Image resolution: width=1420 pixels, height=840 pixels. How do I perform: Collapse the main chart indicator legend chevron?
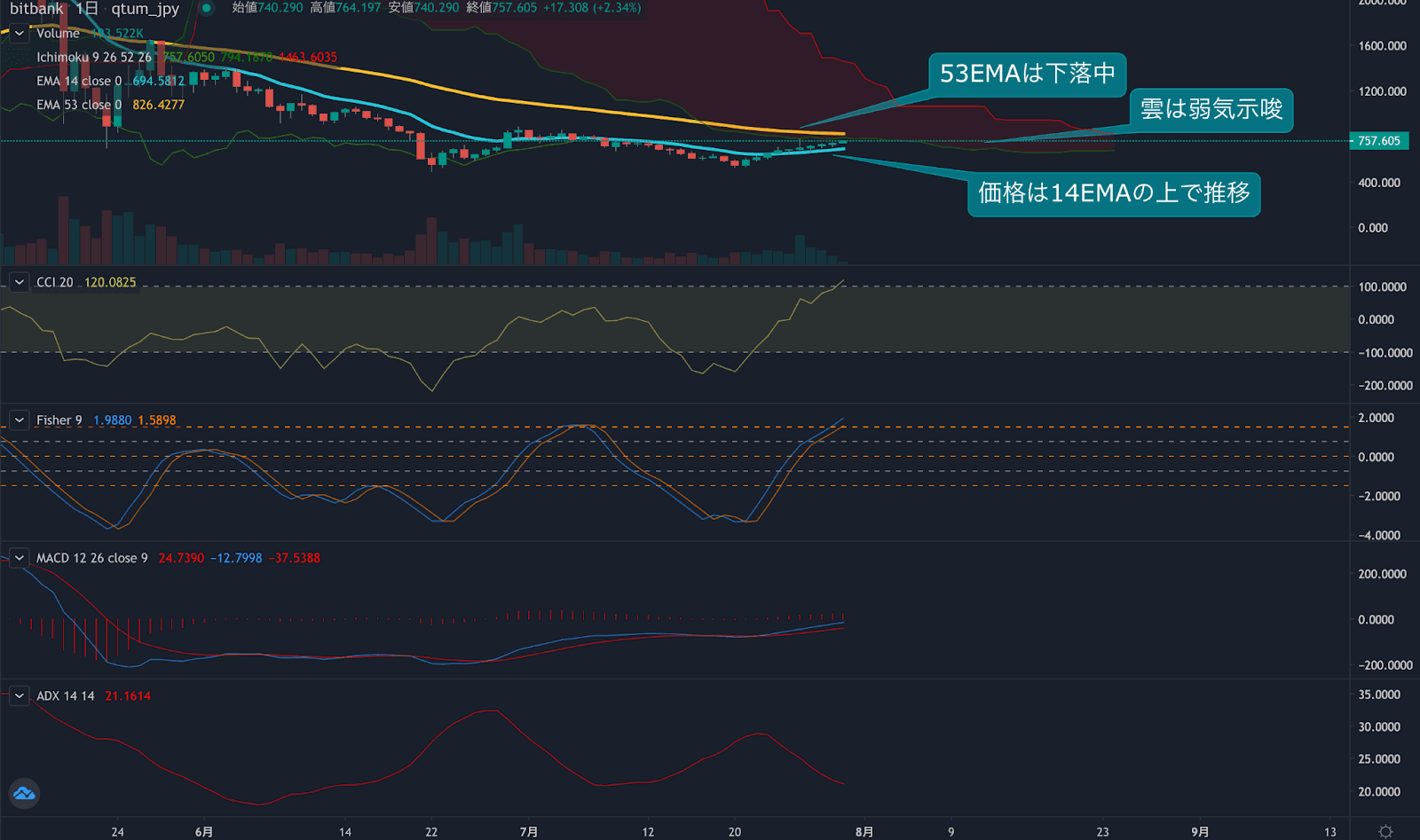(19, 34)
